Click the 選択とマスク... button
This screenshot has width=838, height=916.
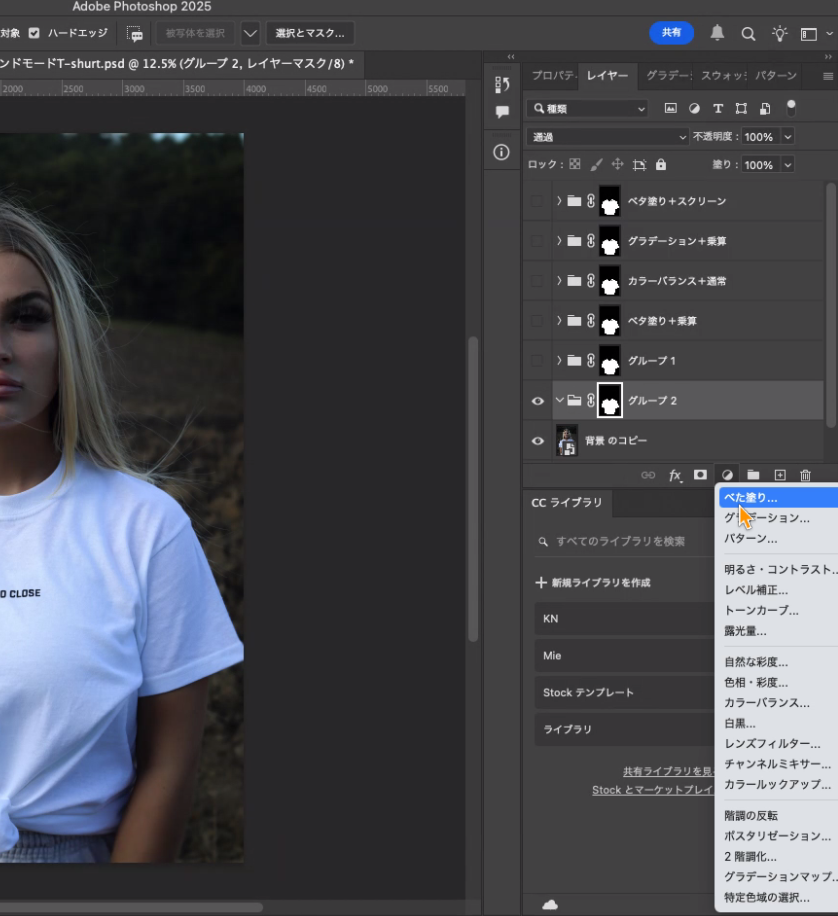tap(309, 33)
